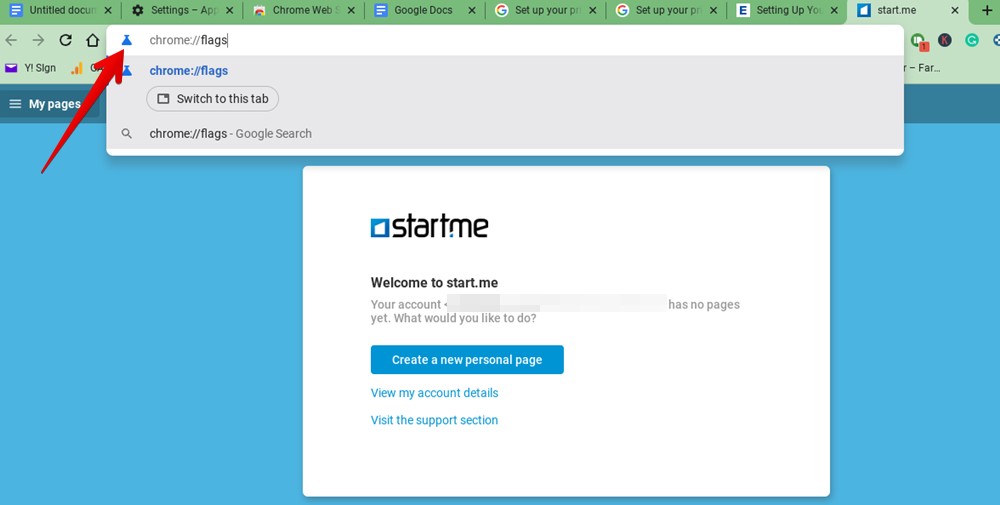The image size is (1000, 505).
Task: Open the bookmark ending in Far…
Action: [922, 68]
